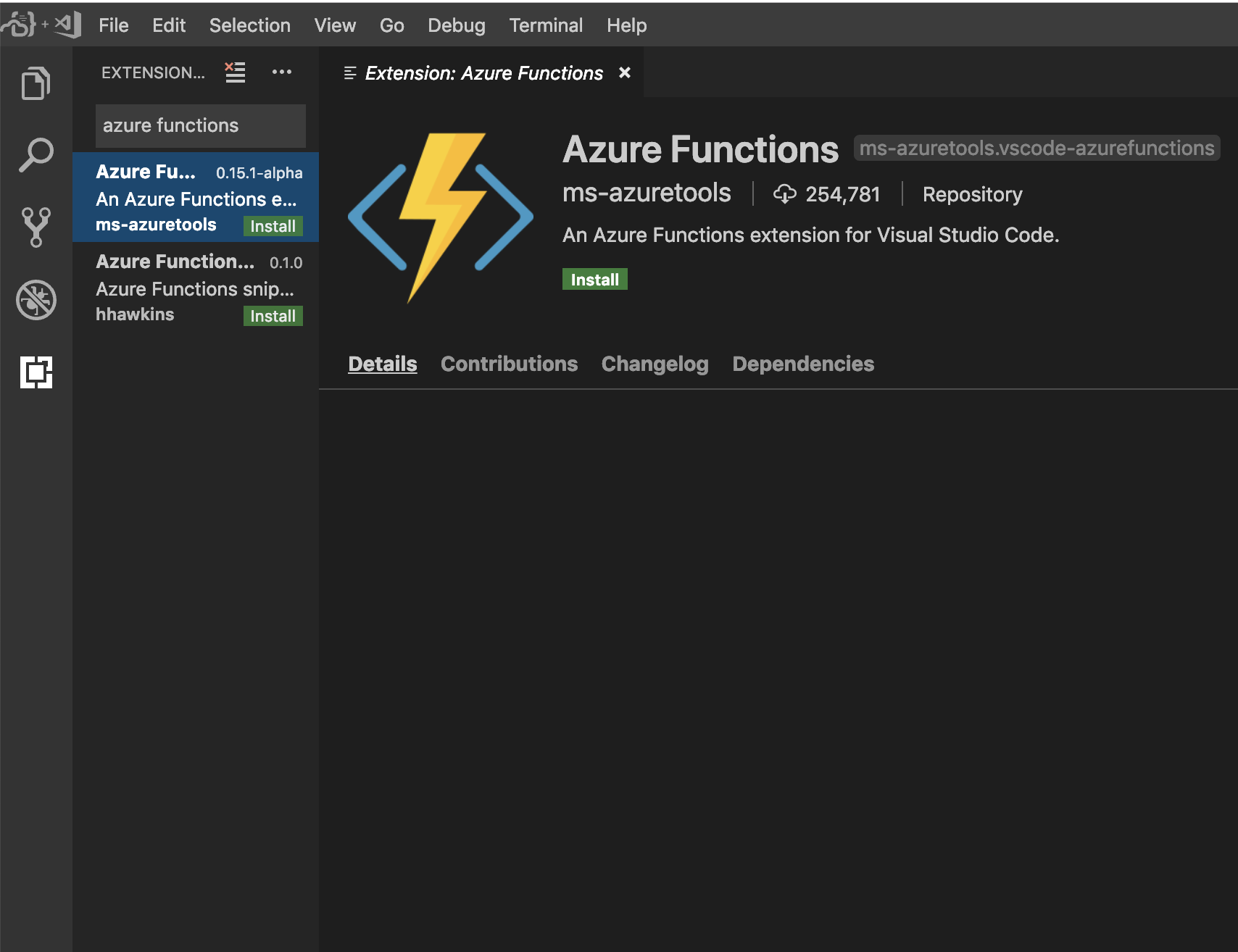
Task: Click the 0.15.1-alpha version label
Action: [x=259, y=173]
